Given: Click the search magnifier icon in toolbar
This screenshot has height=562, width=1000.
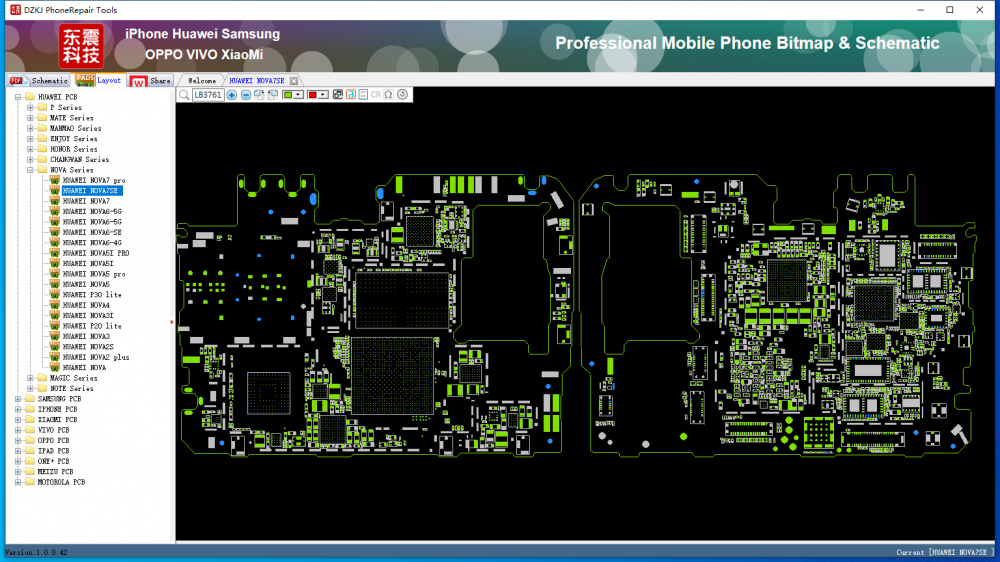Looking at the screenshot, I should [x=184, y=95].
